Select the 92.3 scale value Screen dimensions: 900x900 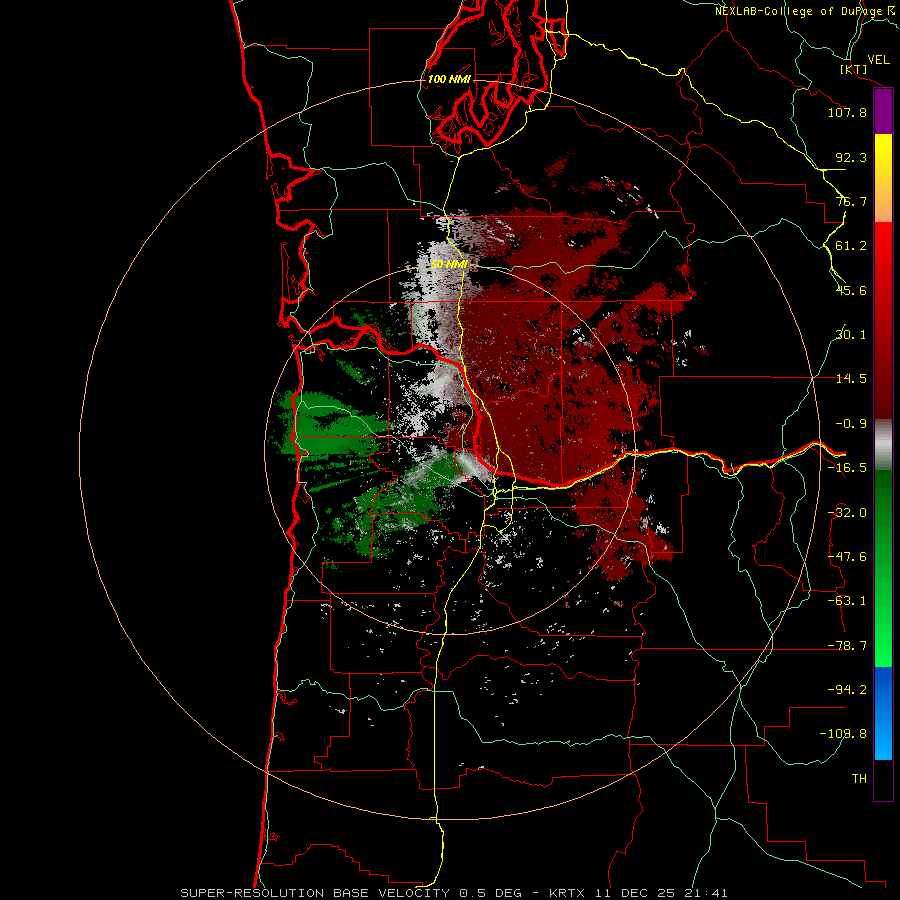coord(851,157)
